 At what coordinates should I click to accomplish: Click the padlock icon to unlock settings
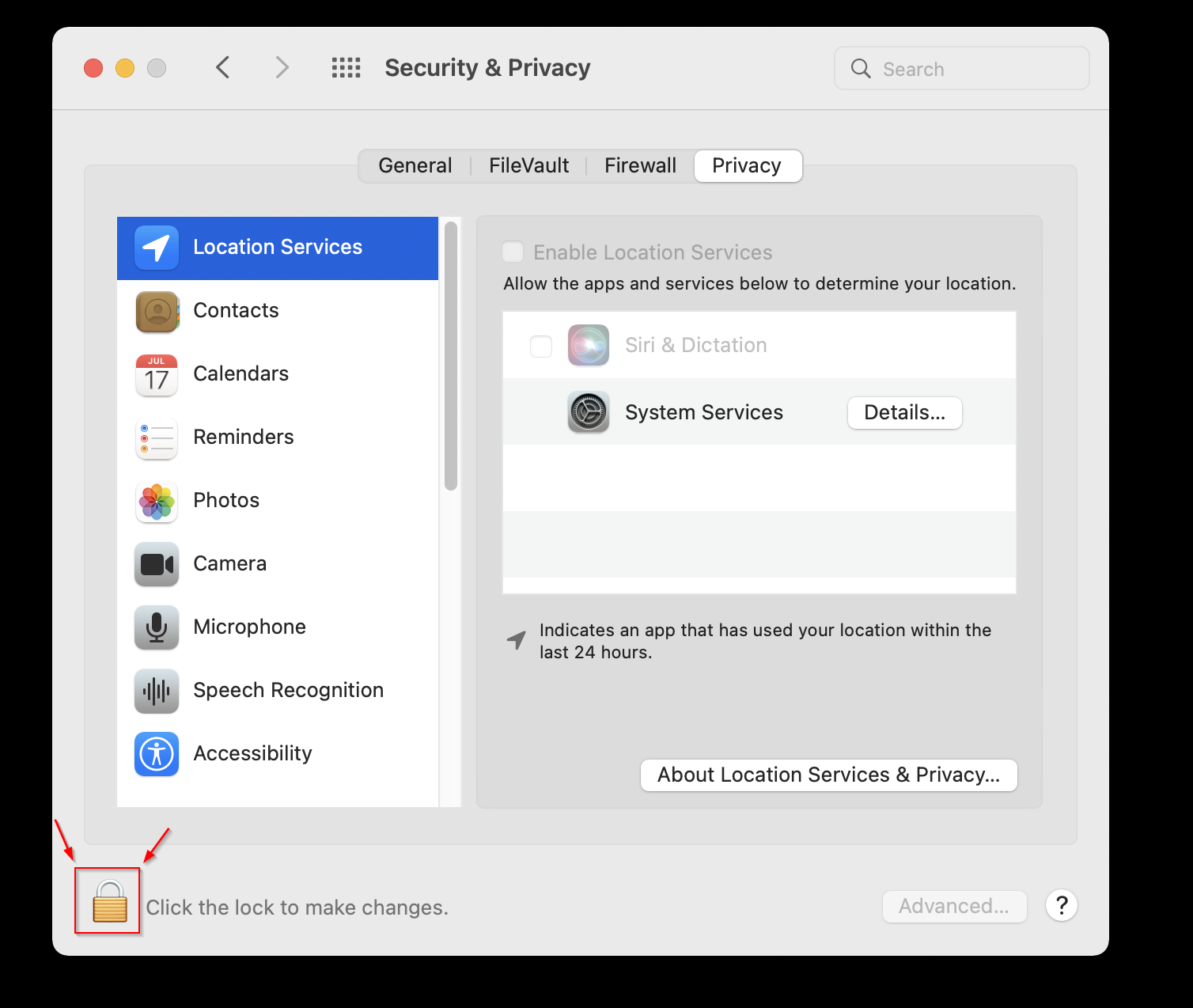(109, 902)
